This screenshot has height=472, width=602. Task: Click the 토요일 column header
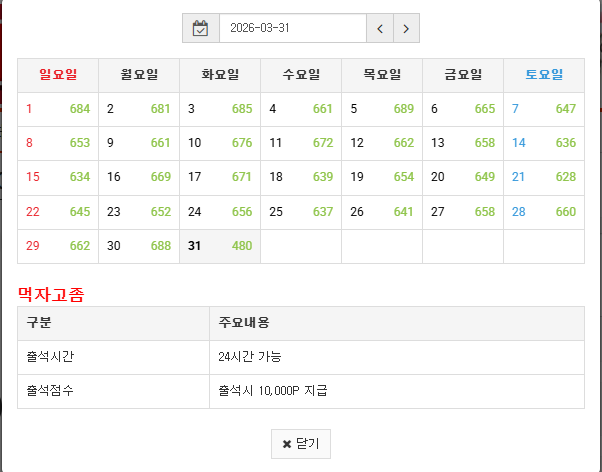click(x=543, y=75)
